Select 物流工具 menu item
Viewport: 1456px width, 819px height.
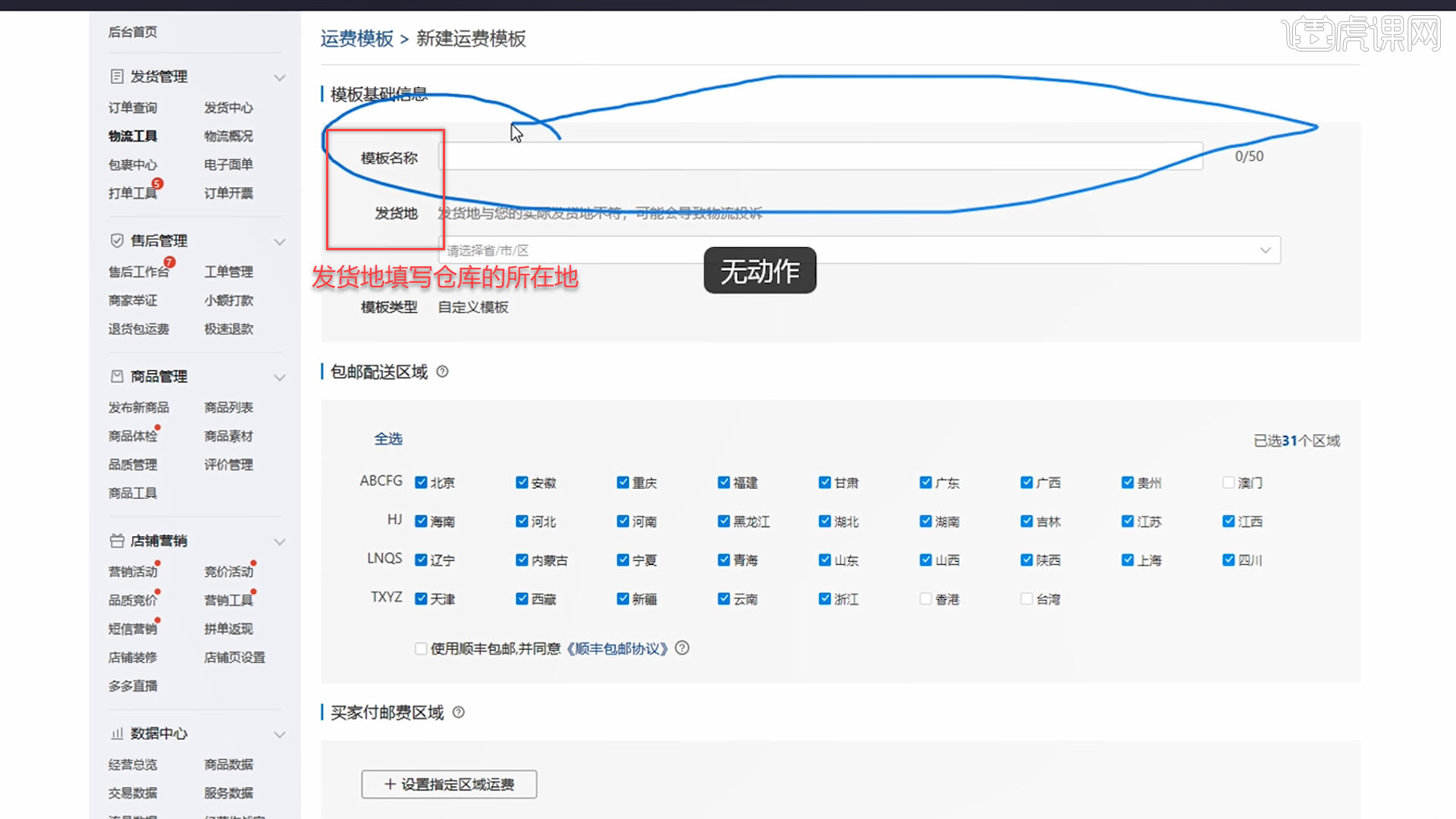click(x=133, y=136)
